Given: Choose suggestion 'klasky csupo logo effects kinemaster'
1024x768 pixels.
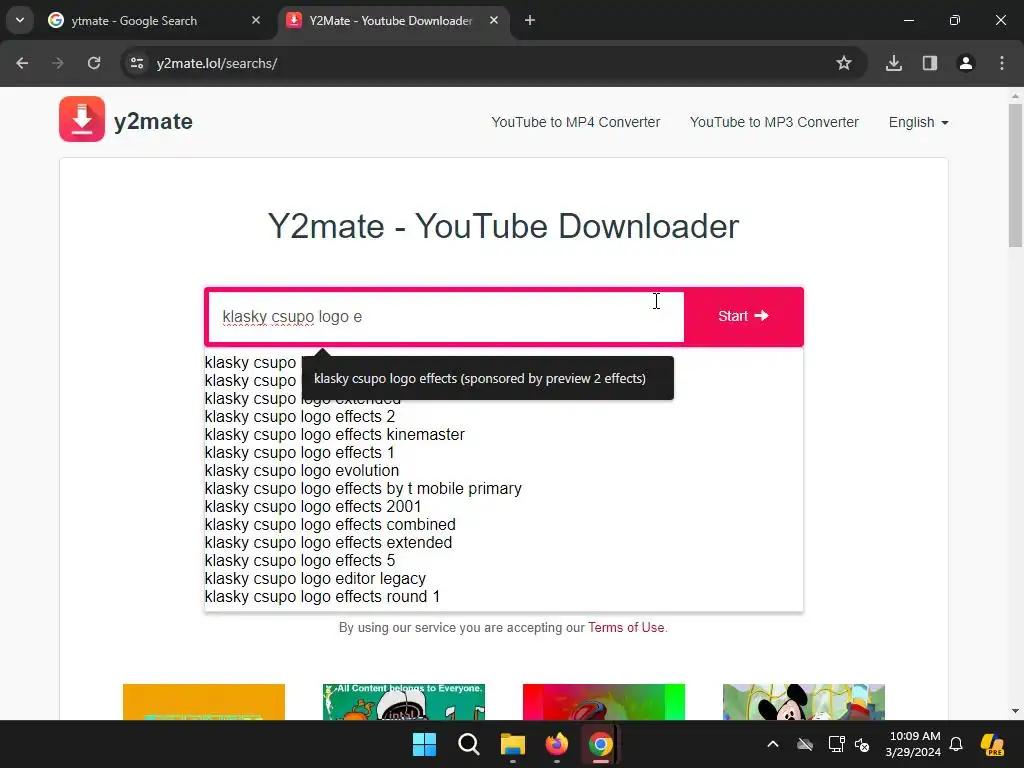Looking at the screenshot, I should coord(334,435).
